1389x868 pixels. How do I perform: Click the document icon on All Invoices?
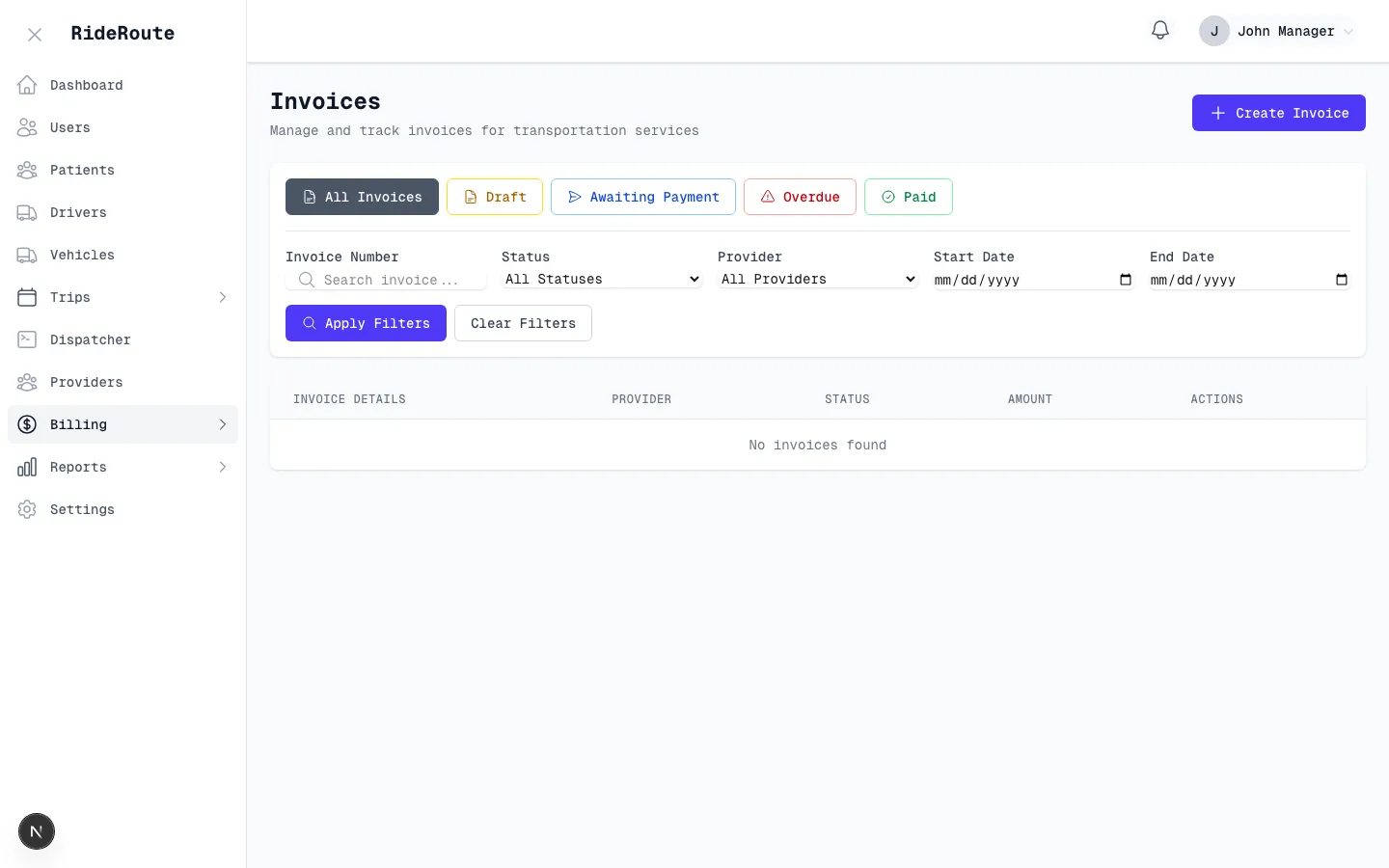coord(310,197)
